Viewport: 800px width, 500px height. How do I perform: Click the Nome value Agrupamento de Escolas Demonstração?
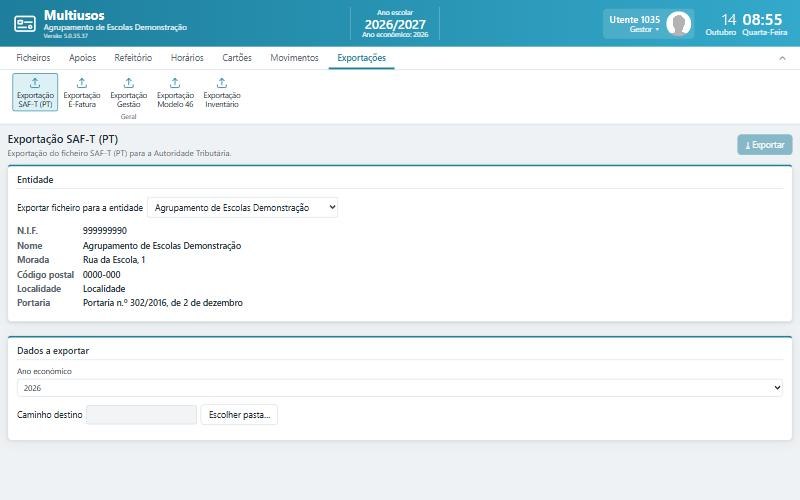[162, 245]
